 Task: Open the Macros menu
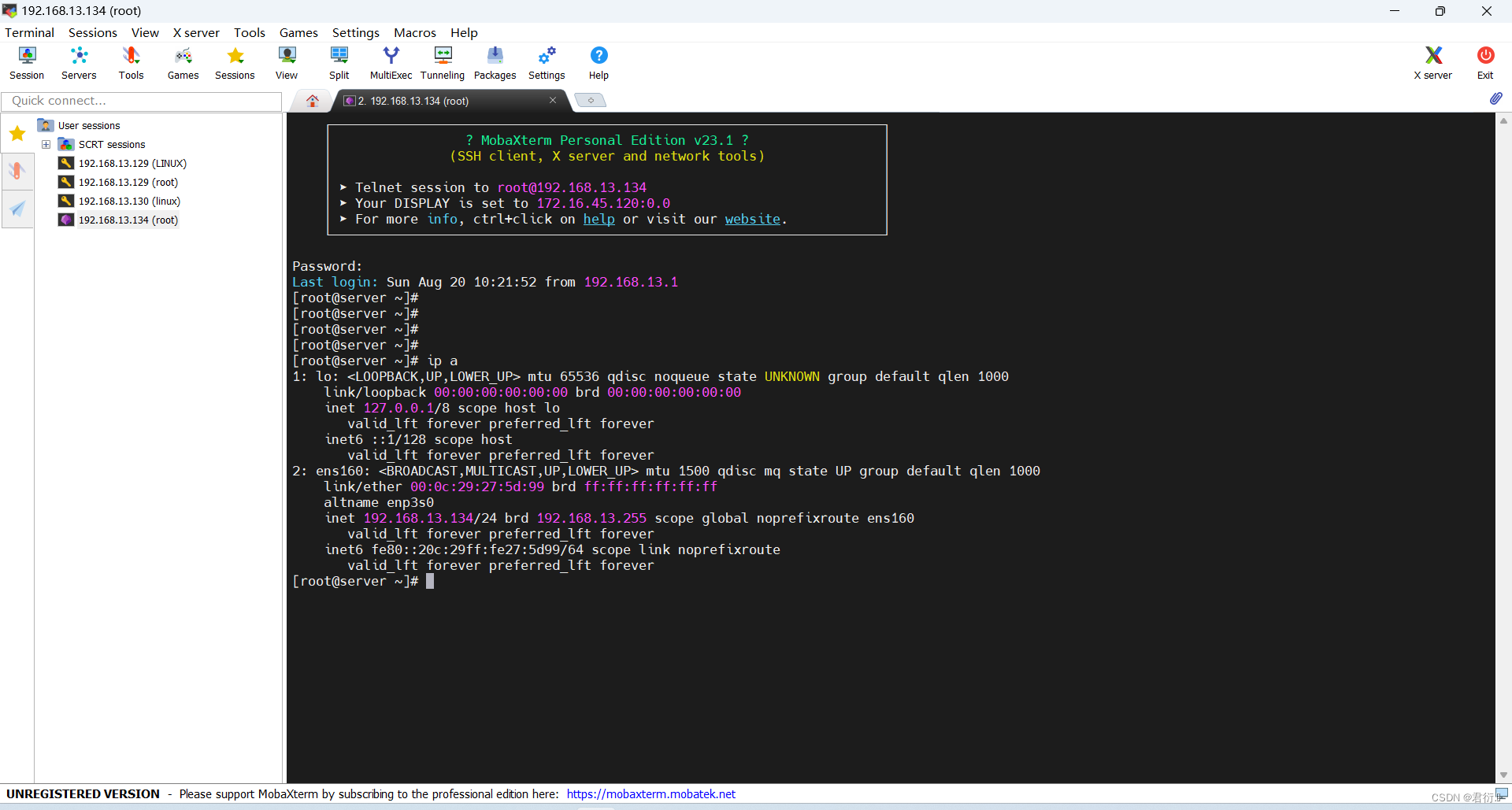click(x=415, y=32)
